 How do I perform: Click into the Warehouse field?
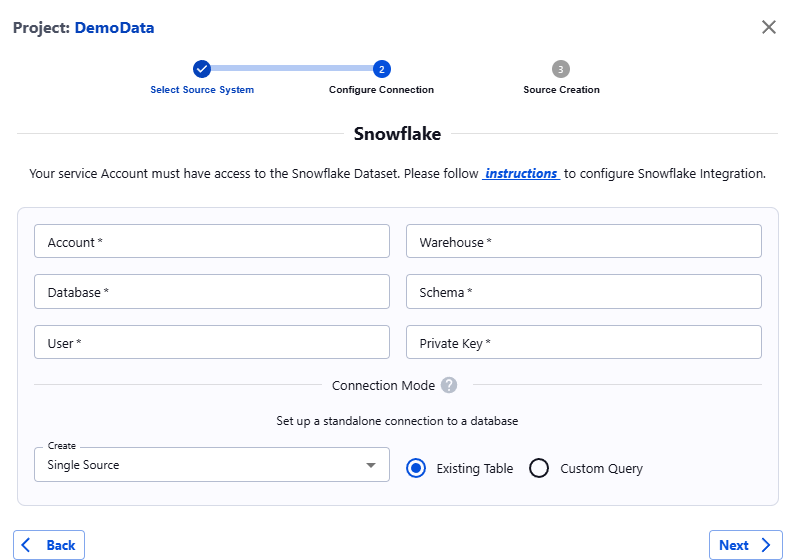583,242
